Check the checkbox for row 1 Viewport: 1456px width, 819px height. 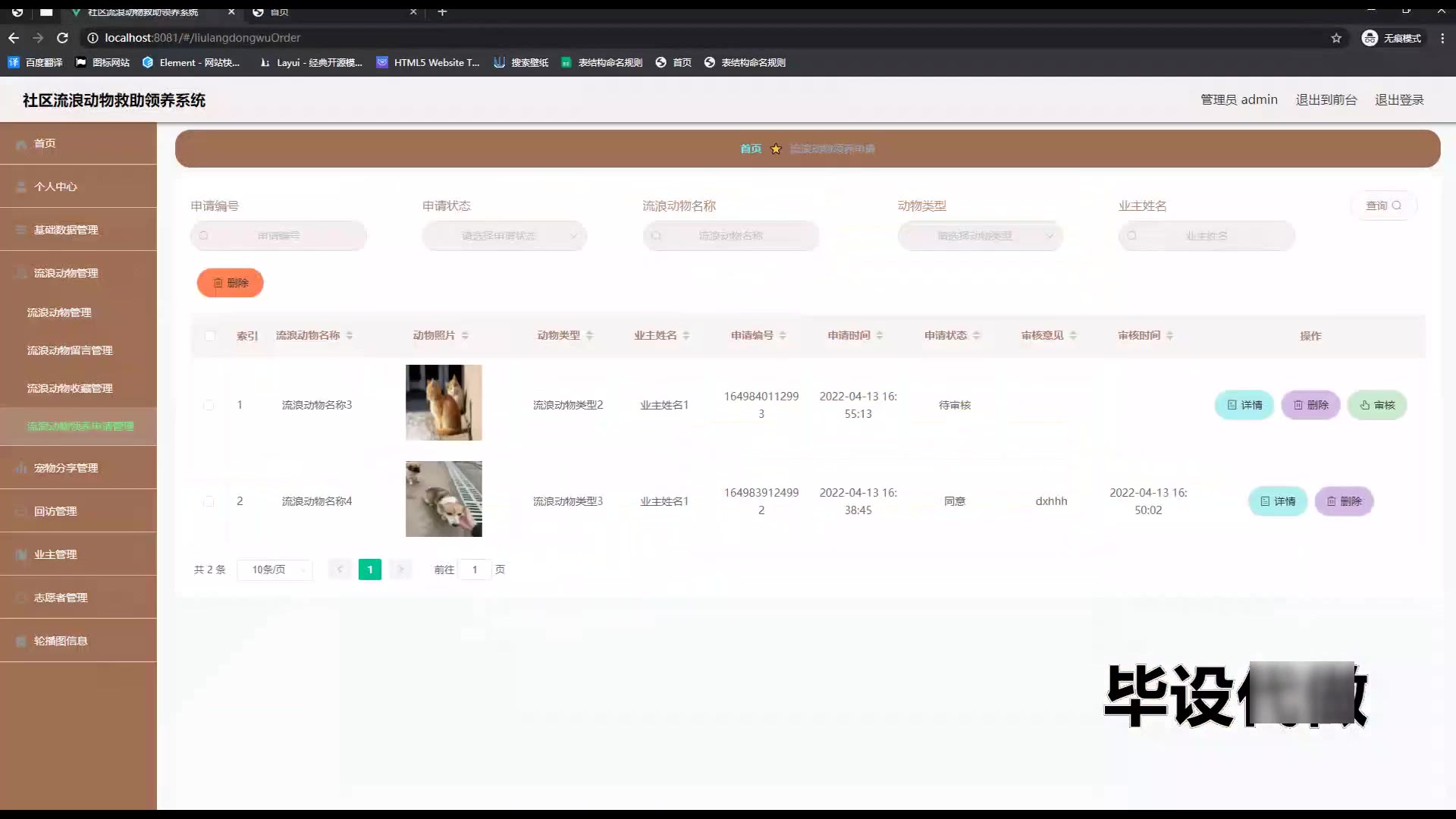(209, 405)
